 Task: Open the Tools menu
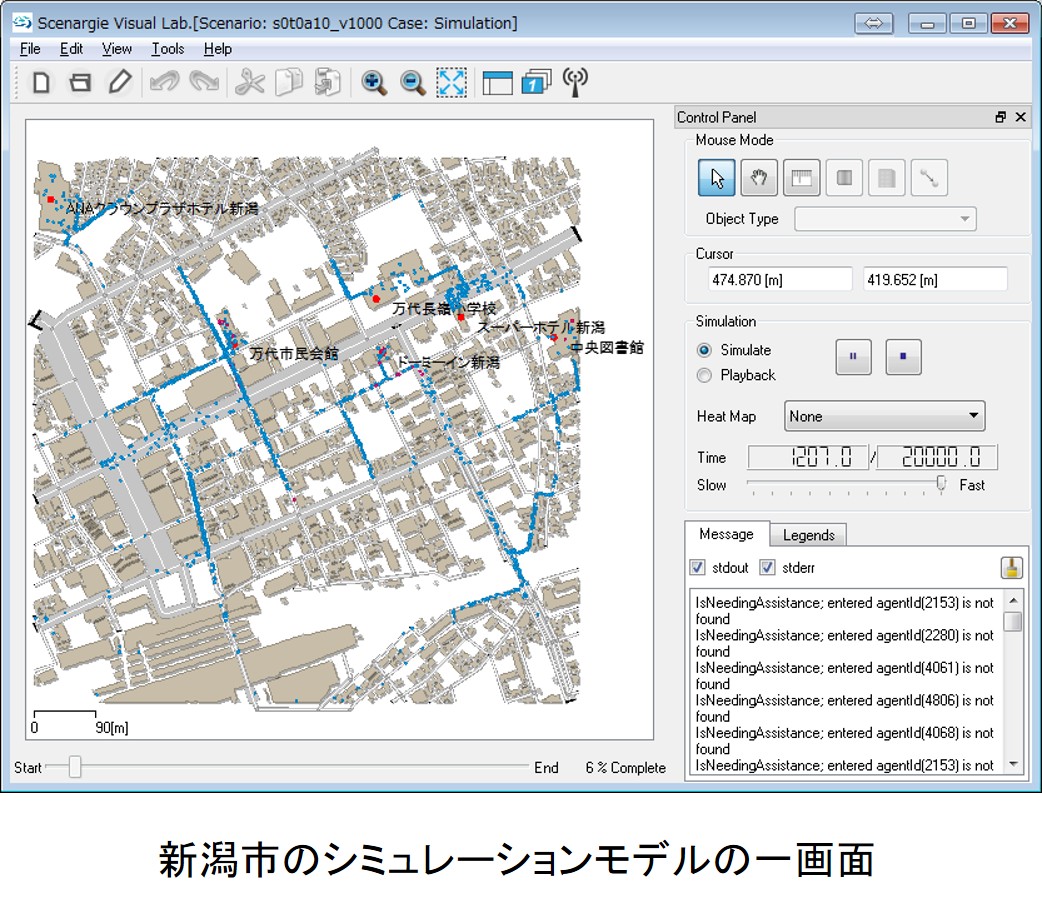point(168,49)
